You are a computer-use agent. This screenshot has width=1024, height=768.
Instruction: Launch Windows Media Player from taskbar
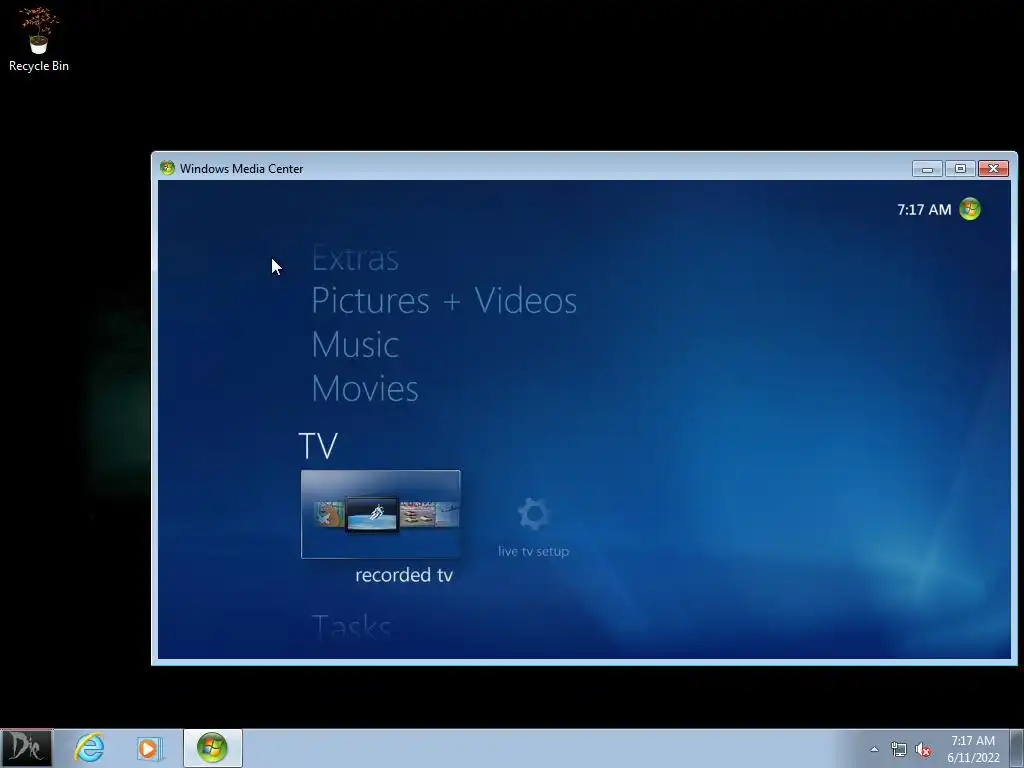coord(149,748)
